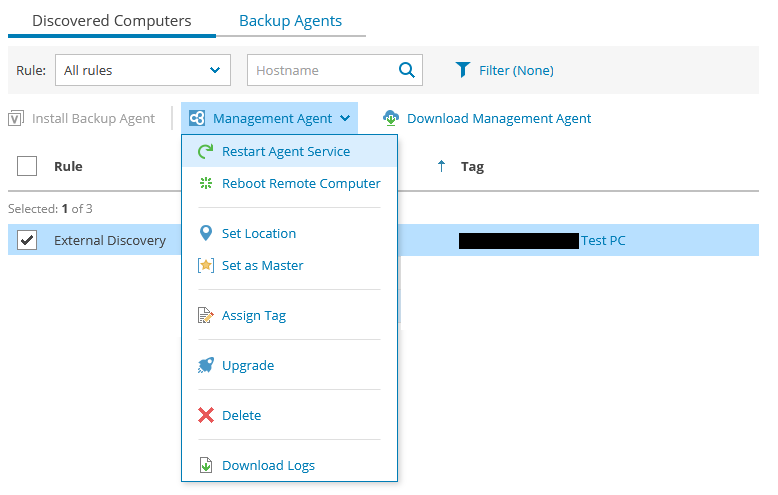This screenshot has height=495, width=778.
Task: Click the Tag column header
Action: click(x=472, y=167)
